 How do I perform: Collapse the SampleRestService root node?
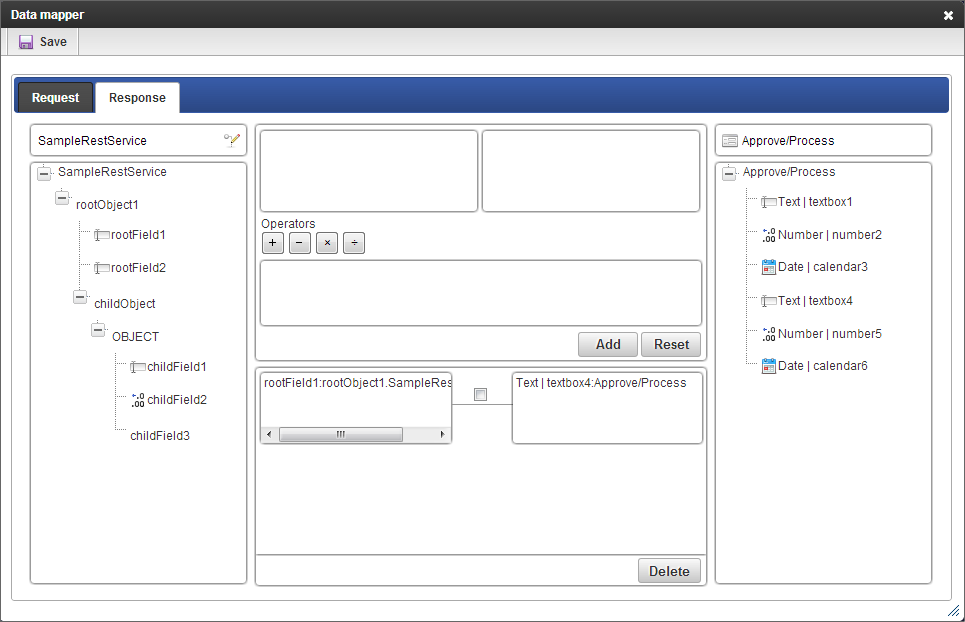point(44,173)
